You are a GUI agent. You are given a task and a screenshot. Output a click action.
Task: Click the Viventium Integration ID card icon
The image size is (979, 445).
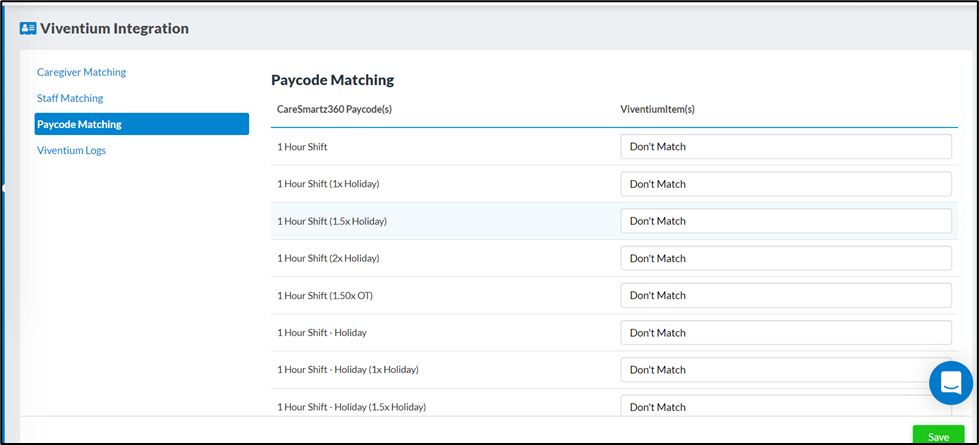(x=28, y=29)
